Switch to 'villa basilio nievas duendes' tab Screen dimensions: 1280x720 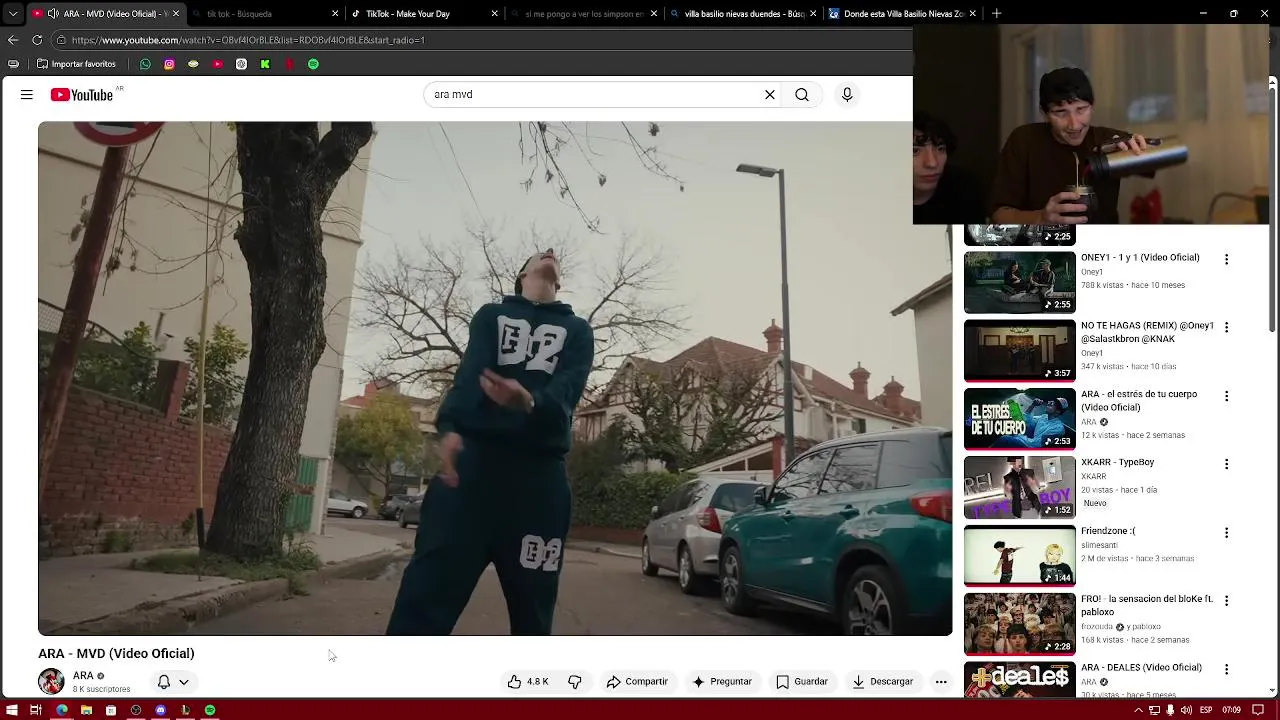pyautogui.click(x=742, y=14)
